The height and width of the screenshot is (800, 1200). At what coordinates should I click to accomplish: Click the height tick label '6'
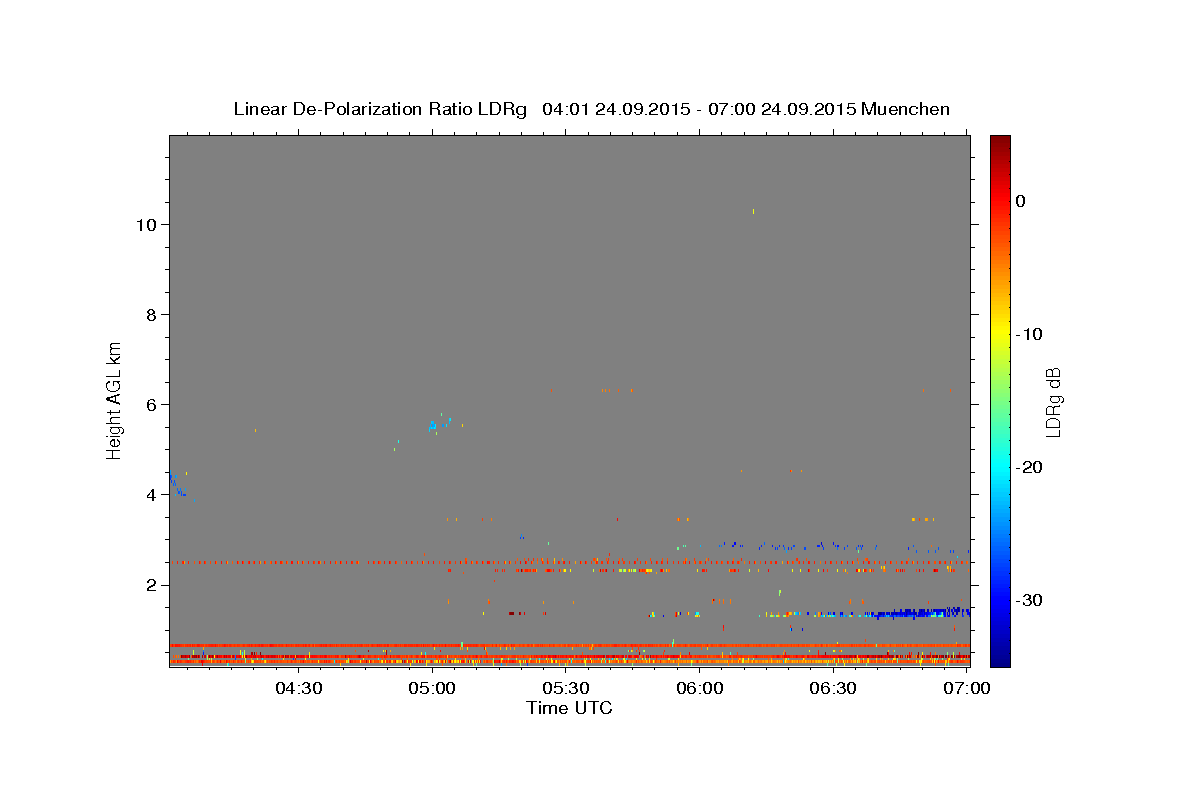point(150,405)
